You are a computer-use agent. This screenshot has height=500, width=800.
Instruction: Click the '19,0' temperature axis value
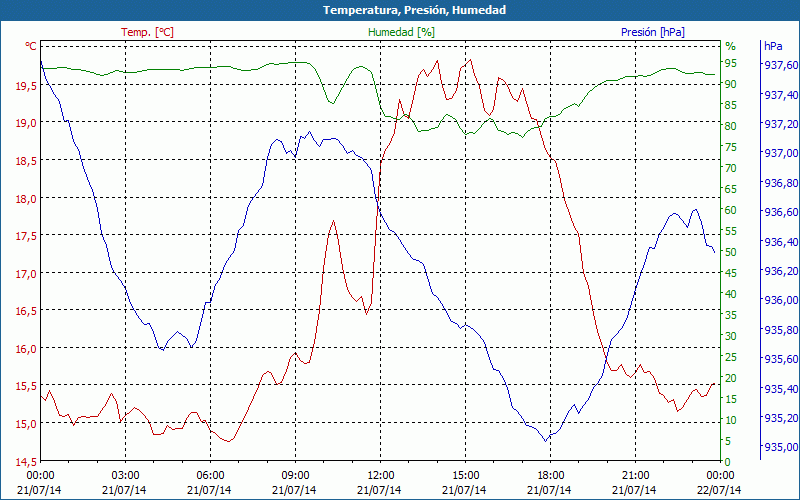pos(26,124)
